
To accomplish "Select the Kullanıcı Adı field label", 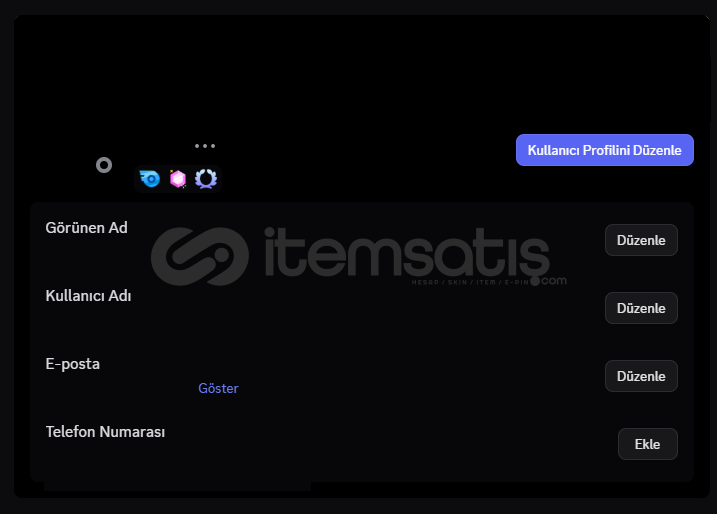I will tap(88, 296).
